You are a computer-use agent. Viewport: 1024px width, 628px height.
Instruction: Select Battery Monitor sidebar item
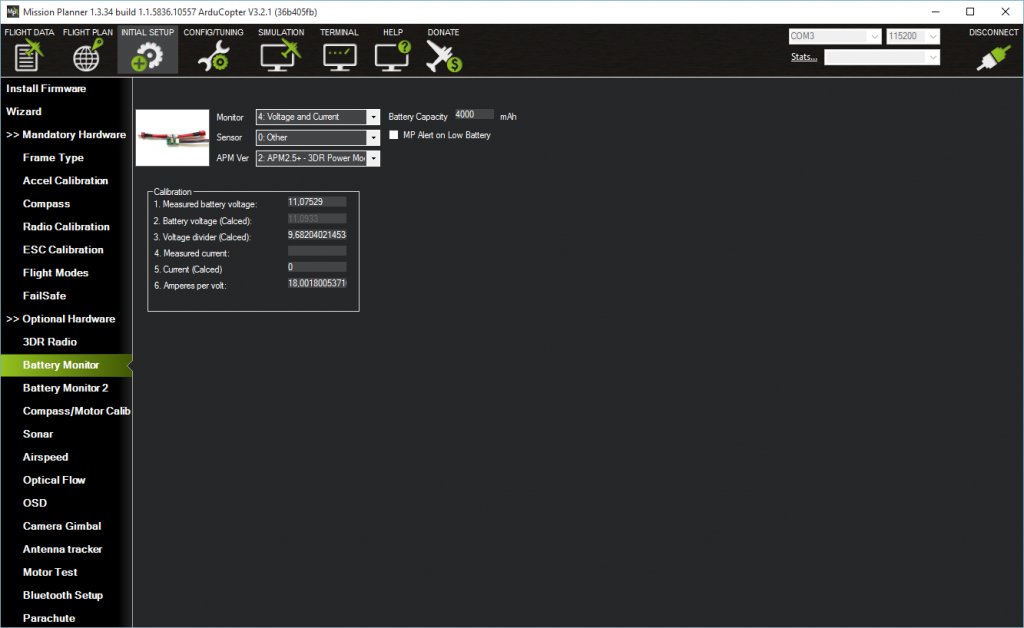[65, 365]
